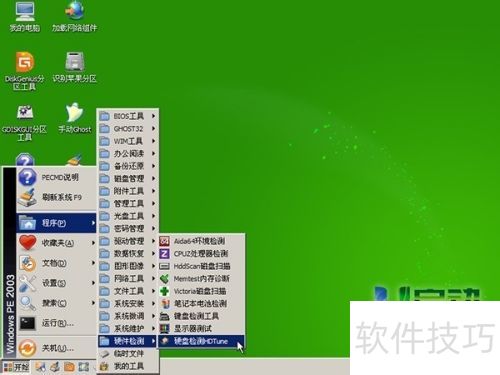Open 运行(R) from the start menu
This screenshot has width=500, height=375.
click(56, 323)
